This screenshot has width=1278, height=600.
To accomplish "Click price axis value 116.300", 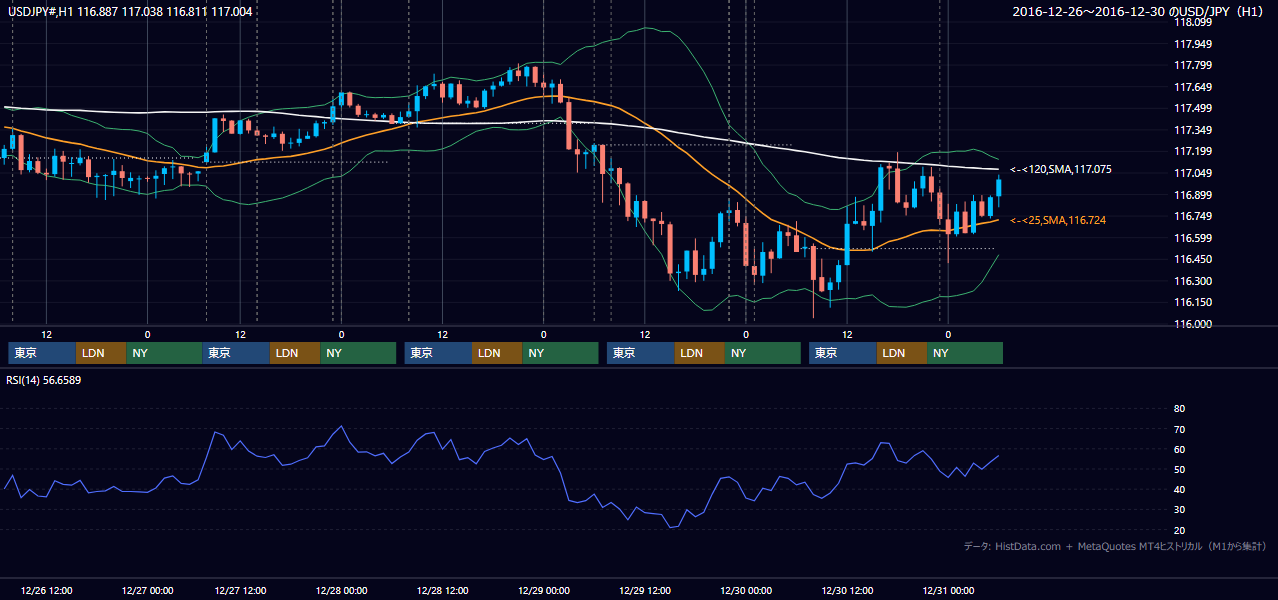I will (x=1193, y=281).
